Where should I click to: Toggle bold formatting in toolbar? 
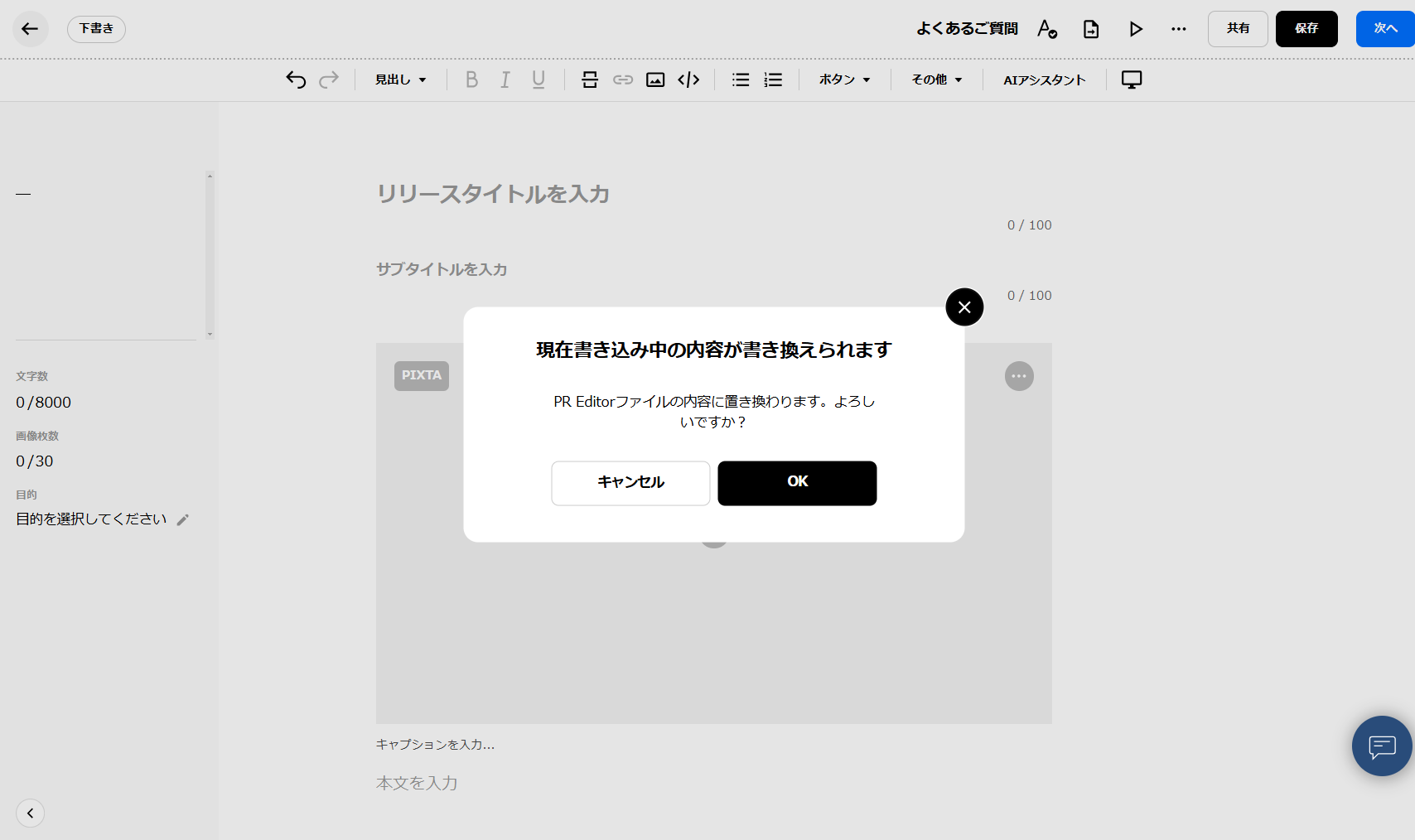click(471, 80)
